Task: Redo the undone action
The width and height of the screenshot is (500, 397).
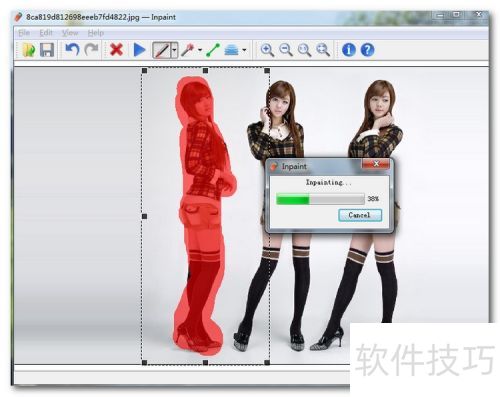Action: 91,50
